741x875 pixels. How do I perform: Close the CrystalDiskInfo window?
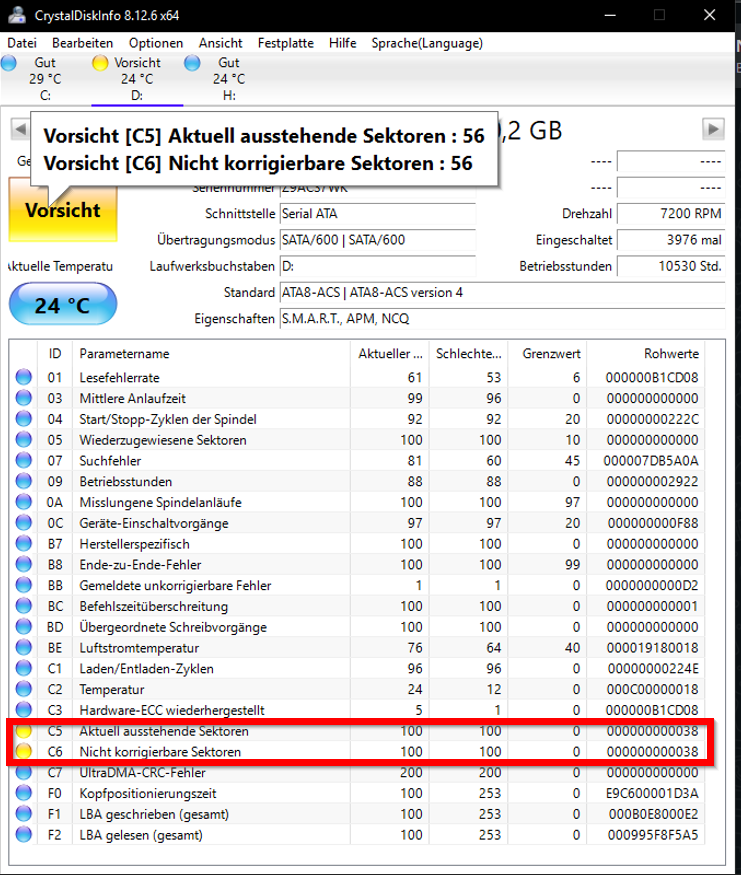(710, 15)
